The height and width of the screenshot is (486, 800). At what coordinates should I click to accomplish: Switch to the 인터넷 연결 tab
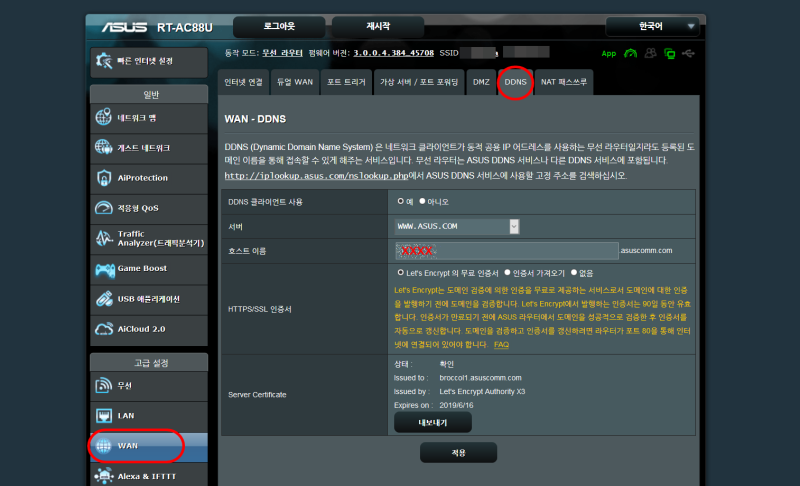click(243, 82)
